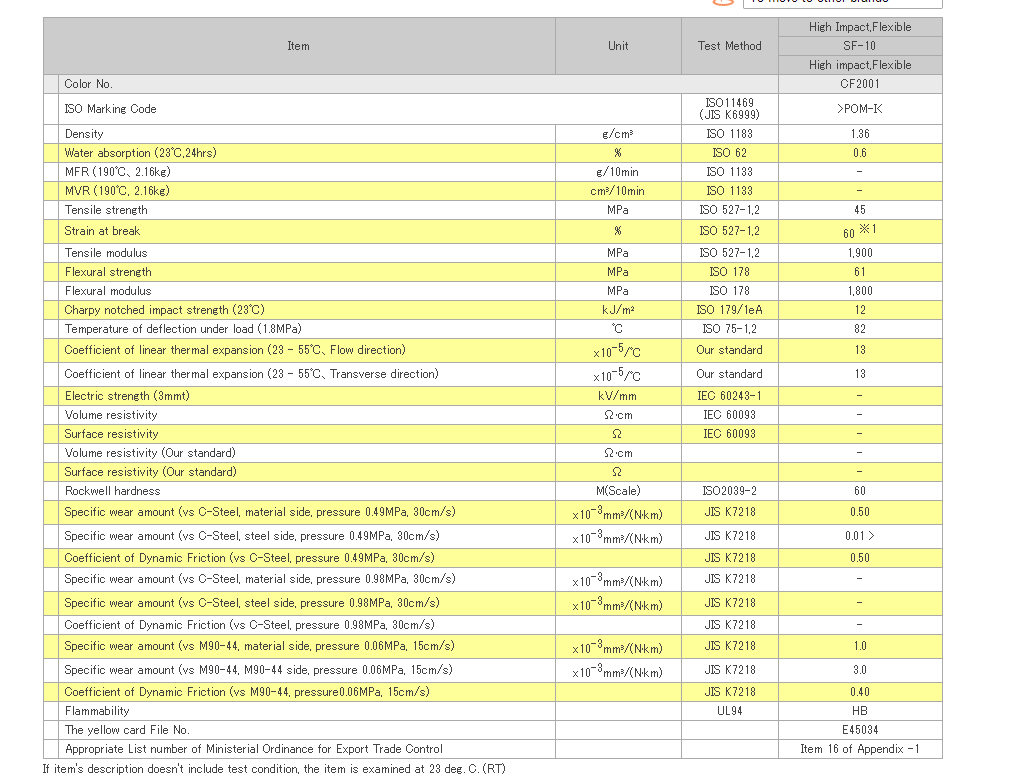Screen dimensions: 1010x784
Task: Select the "CF2001" color number value
Action: tap(860, 84)
